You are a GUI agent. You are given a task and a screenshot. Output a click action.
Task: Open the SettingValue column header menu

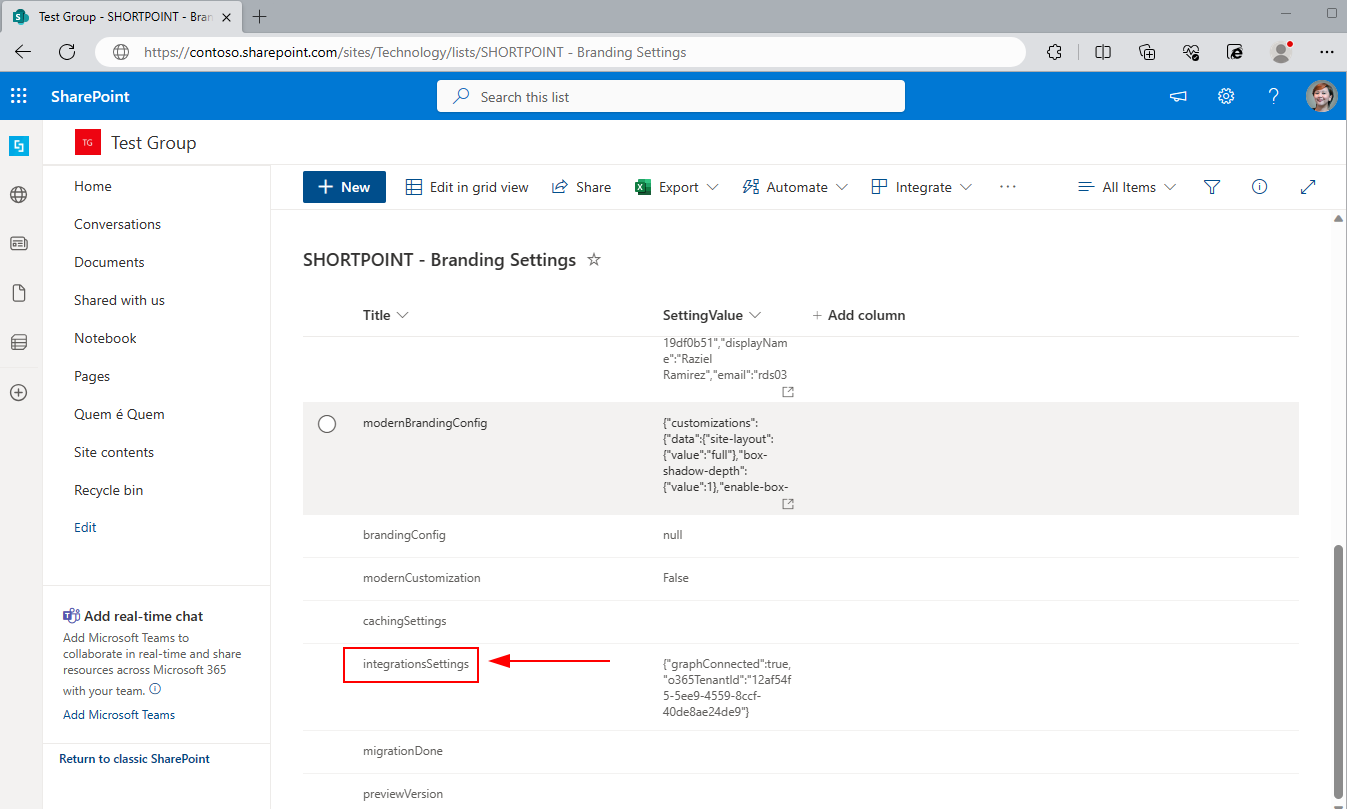(712, 315)
